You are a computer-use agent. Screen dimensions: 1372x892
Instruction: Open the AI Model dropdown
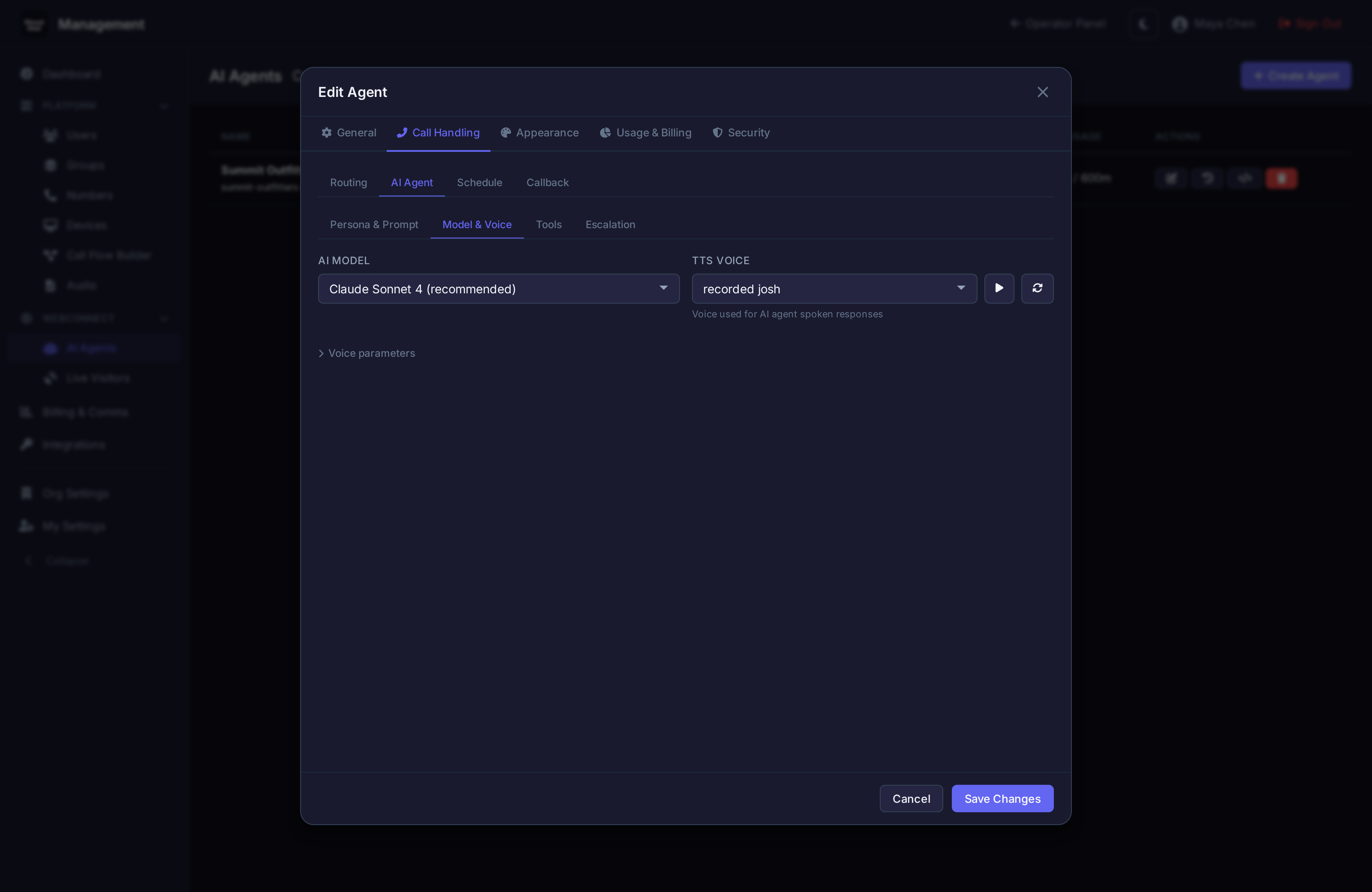point(499,288)
